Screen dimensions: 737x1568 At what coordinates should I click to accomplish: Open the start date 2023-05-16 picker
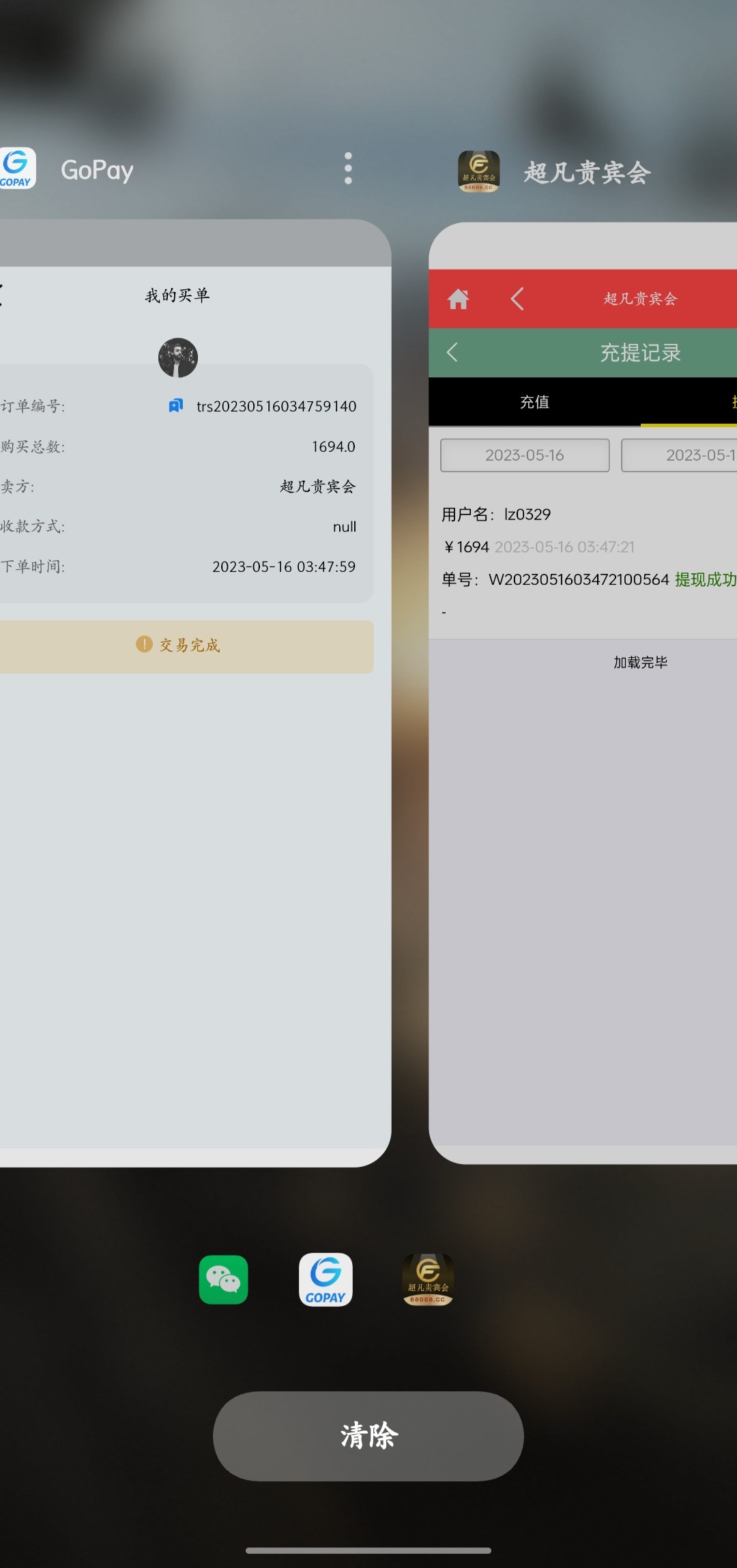pos(525,455)
